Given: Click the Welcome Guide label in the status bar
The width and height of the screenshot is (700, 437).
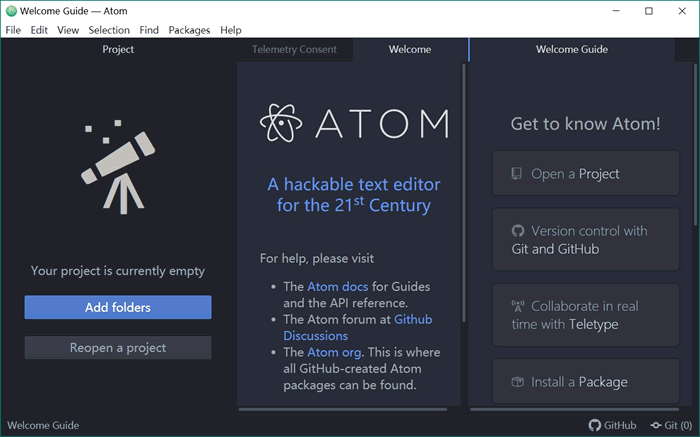Looking at the screenshot, I should (43, 425).
